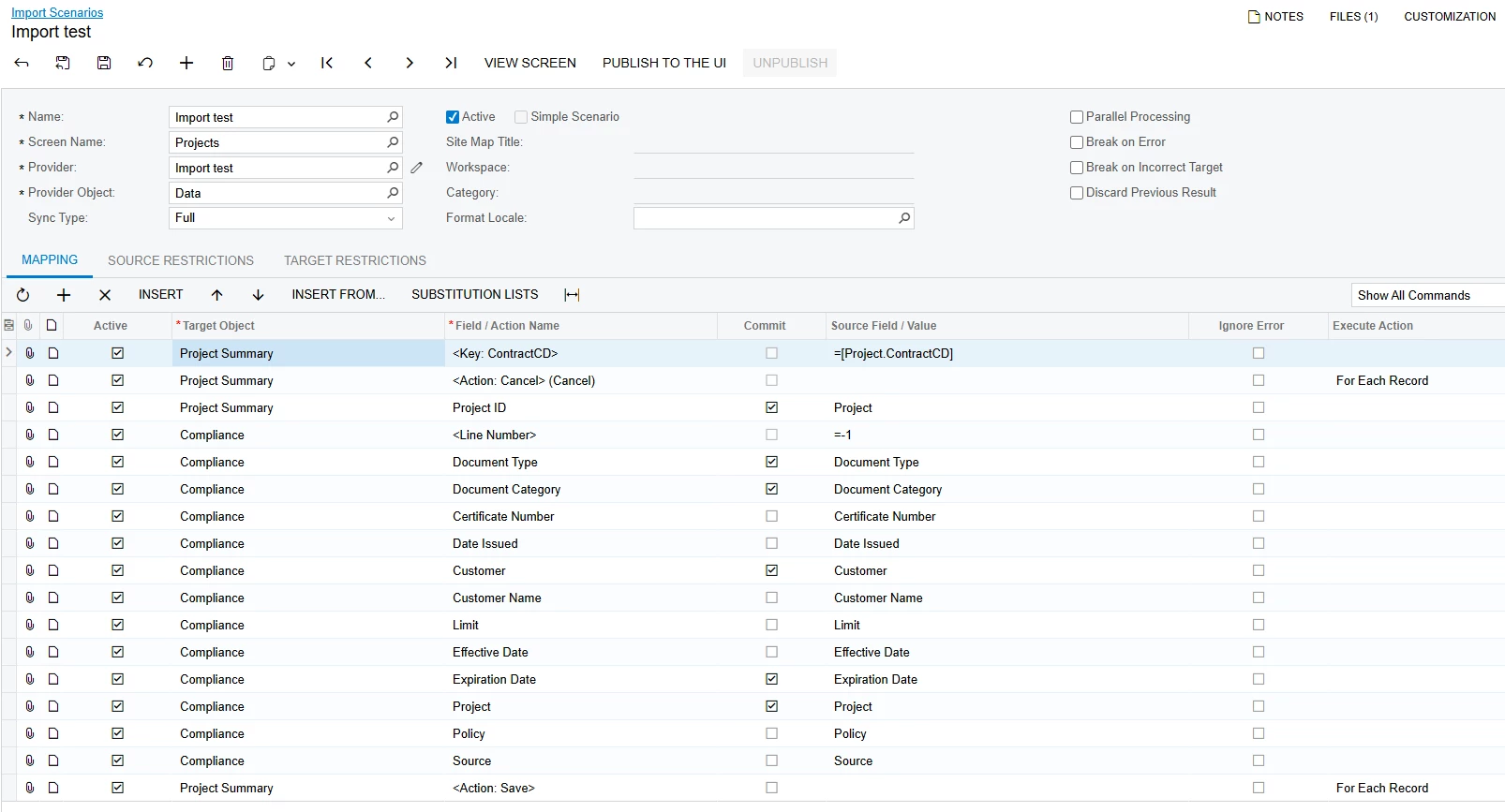Image resolution: width=1505 pixels, height=812 pixels.
Task: Click the INSERT button in mapping toolbar
Action: point(161,295)
